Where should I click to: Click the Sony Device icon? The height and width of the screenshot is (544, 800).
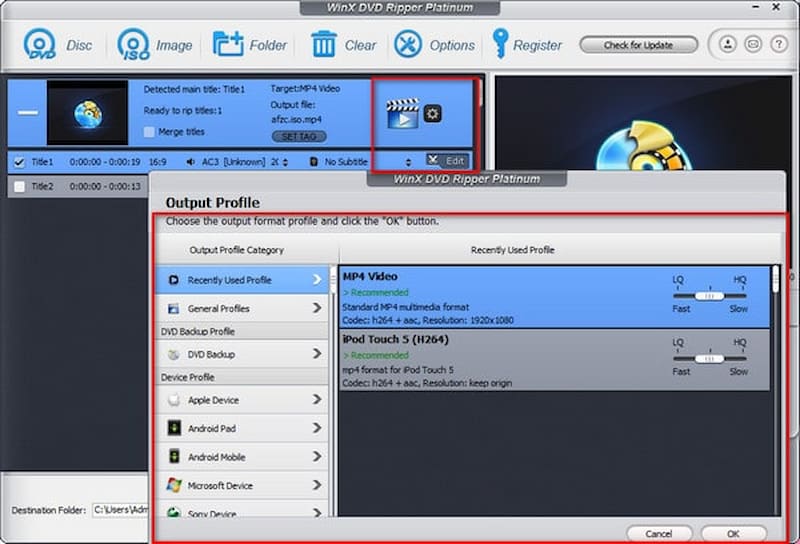point(173,512)
